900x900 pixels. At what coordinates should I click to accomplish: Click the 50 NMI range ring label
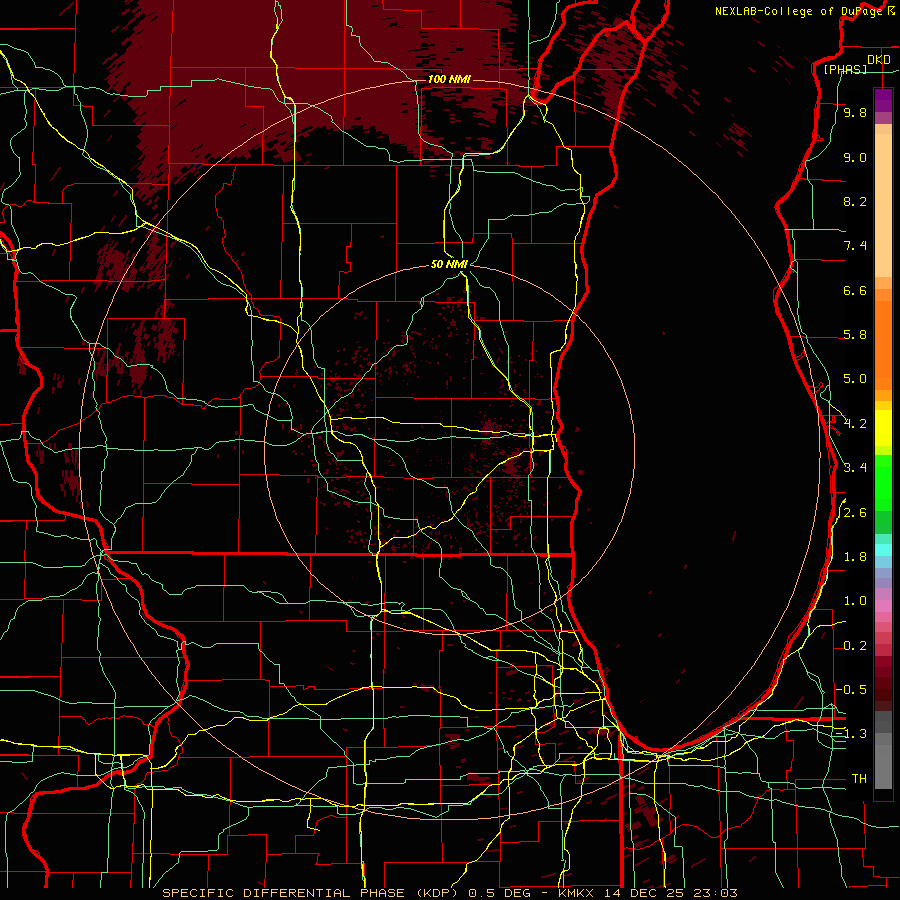[x=449, y=264]
